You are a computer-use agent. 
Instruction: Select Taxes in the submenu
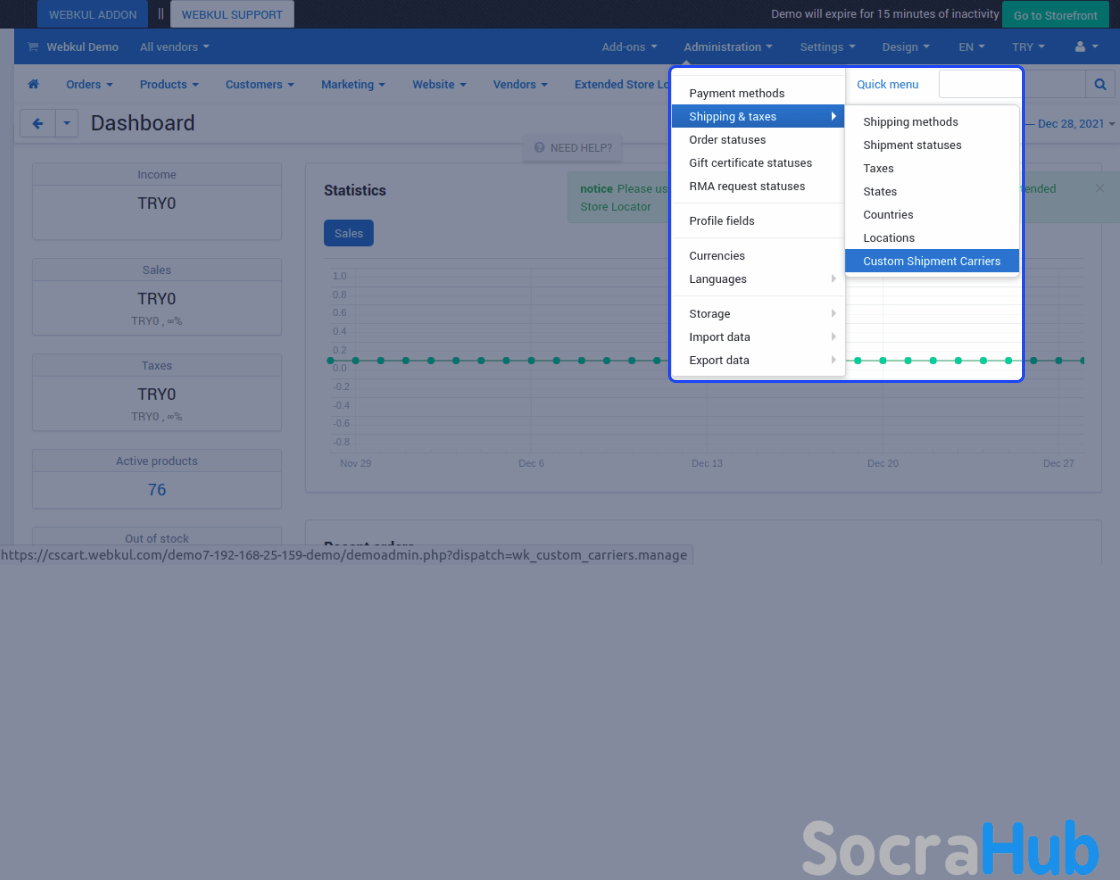coord(878,169)
